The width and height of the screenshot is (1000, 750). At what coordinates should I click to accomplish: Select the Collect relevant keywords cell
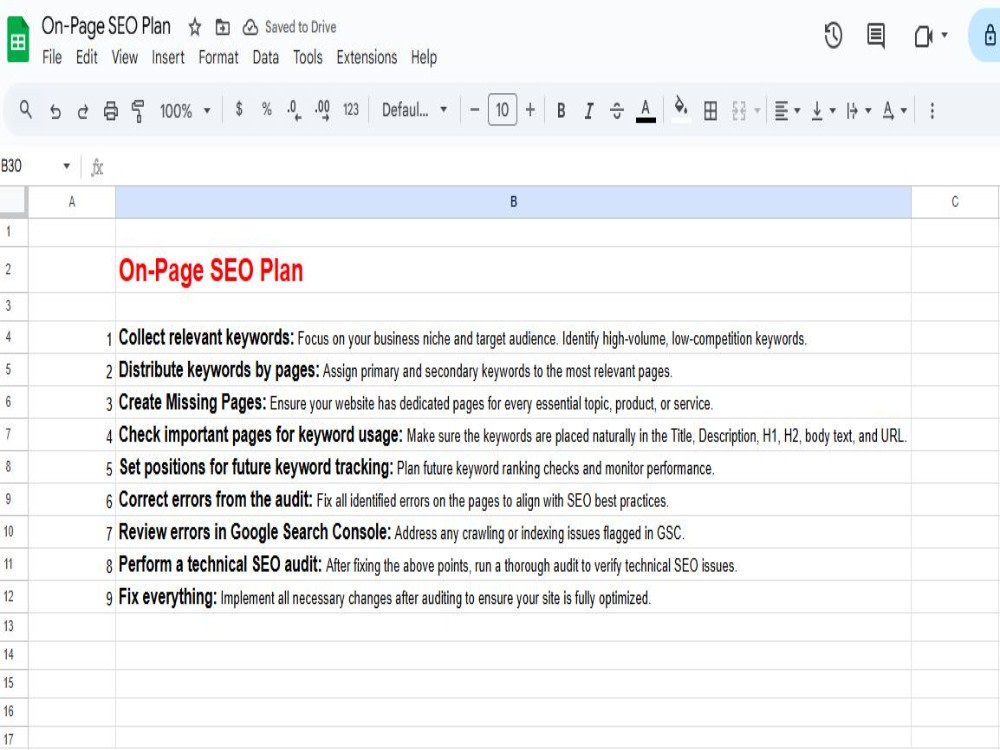513,337
